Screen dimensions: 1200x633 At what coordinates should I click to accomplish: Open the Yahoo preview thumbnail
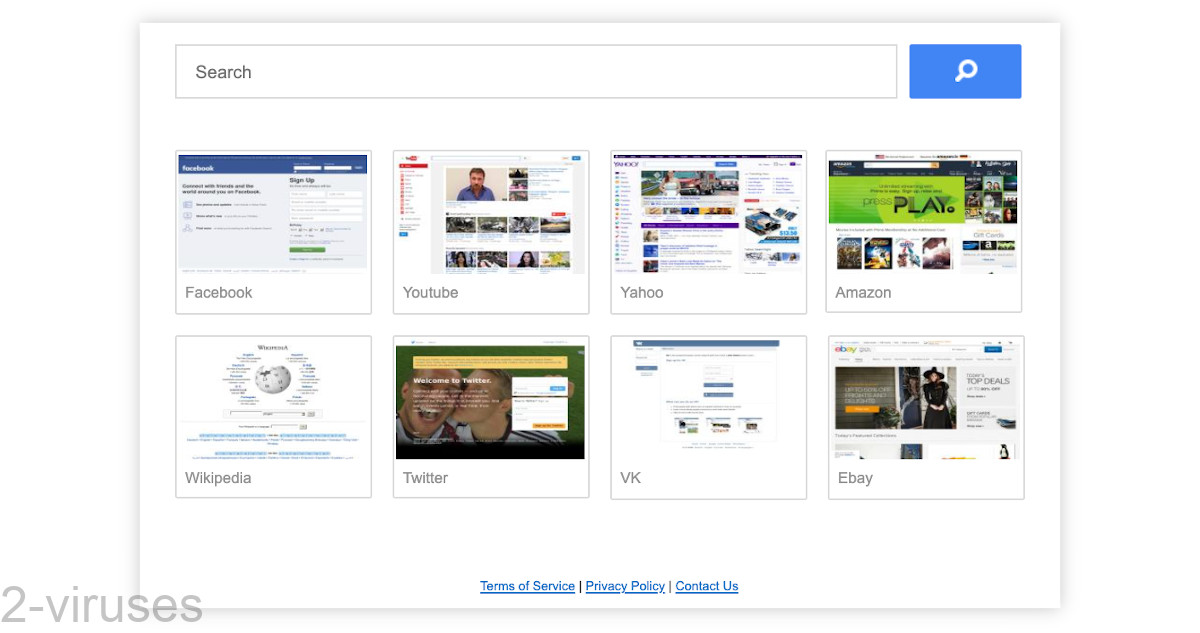point(708,213)
